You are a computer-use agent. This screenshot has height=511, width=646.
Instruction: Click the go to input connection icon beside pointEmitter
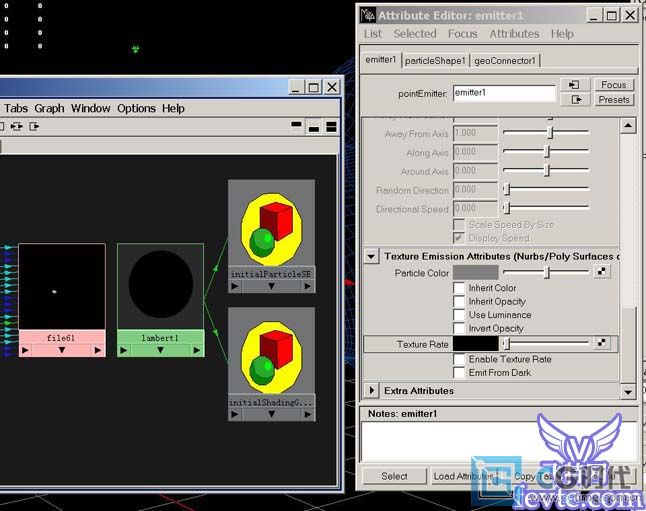[x=575, y=84]
